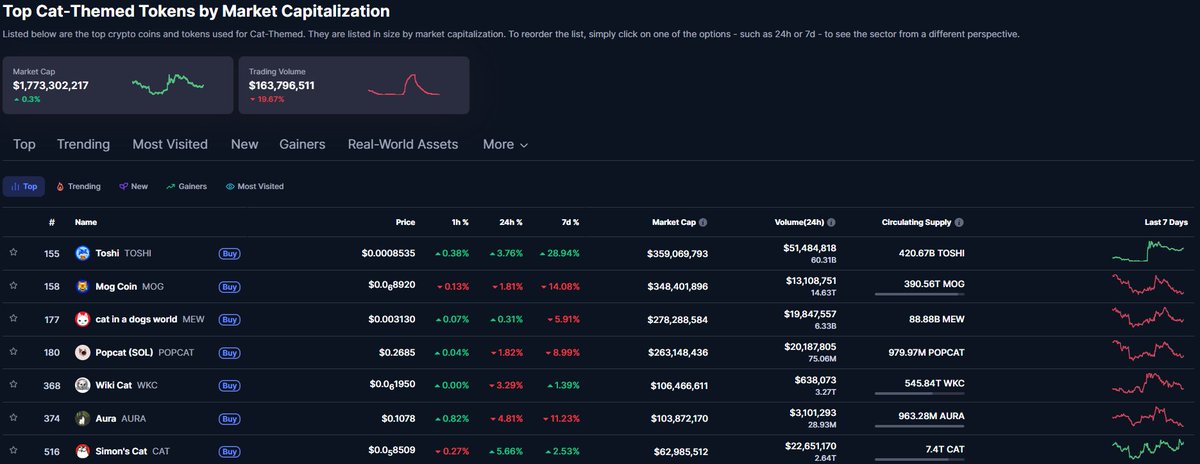The height and width of the screenshot is (464, 1200).
Task: Open the Real-World Assets tab
Action: pyautogui.click(x=403, y=144)
